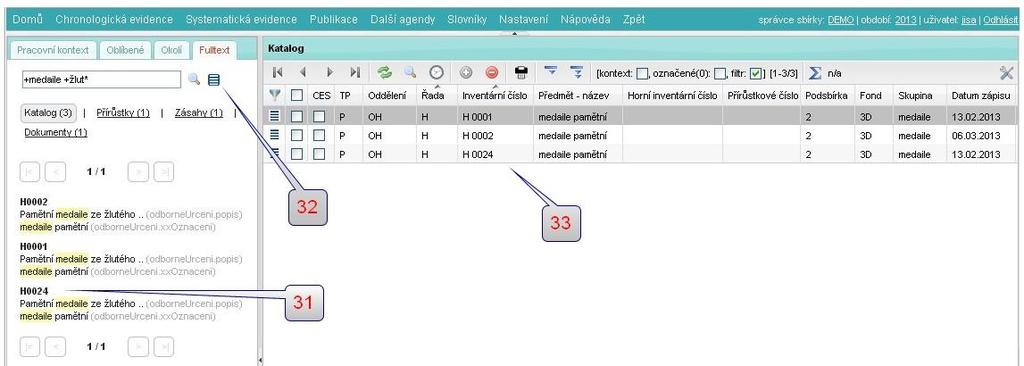Click the sigma sum icon

coord(815,73)
